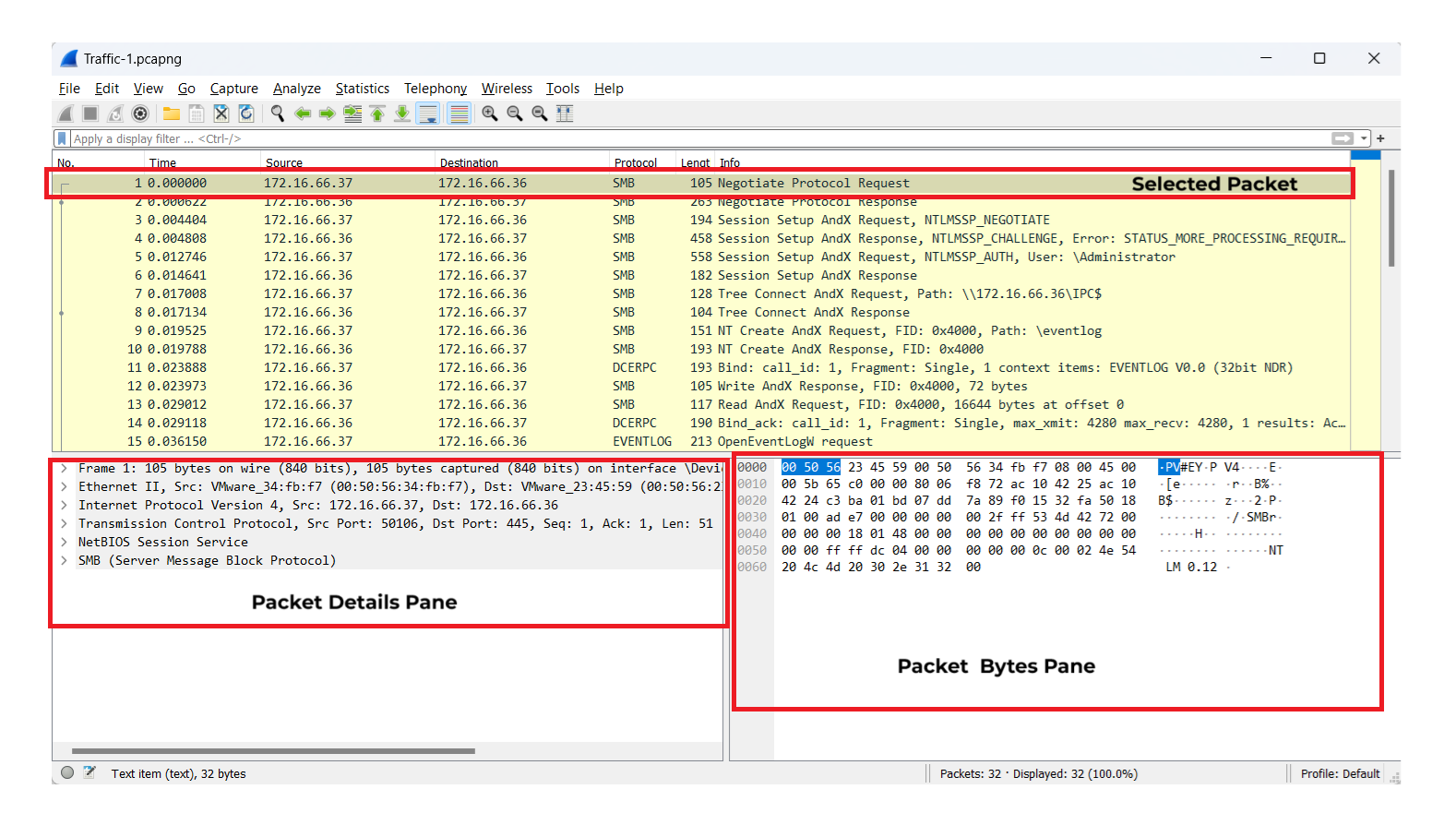Viewport: 1456px width, 825px height.
Task: Go forward in packet history
Action: [x=328, y=114]
